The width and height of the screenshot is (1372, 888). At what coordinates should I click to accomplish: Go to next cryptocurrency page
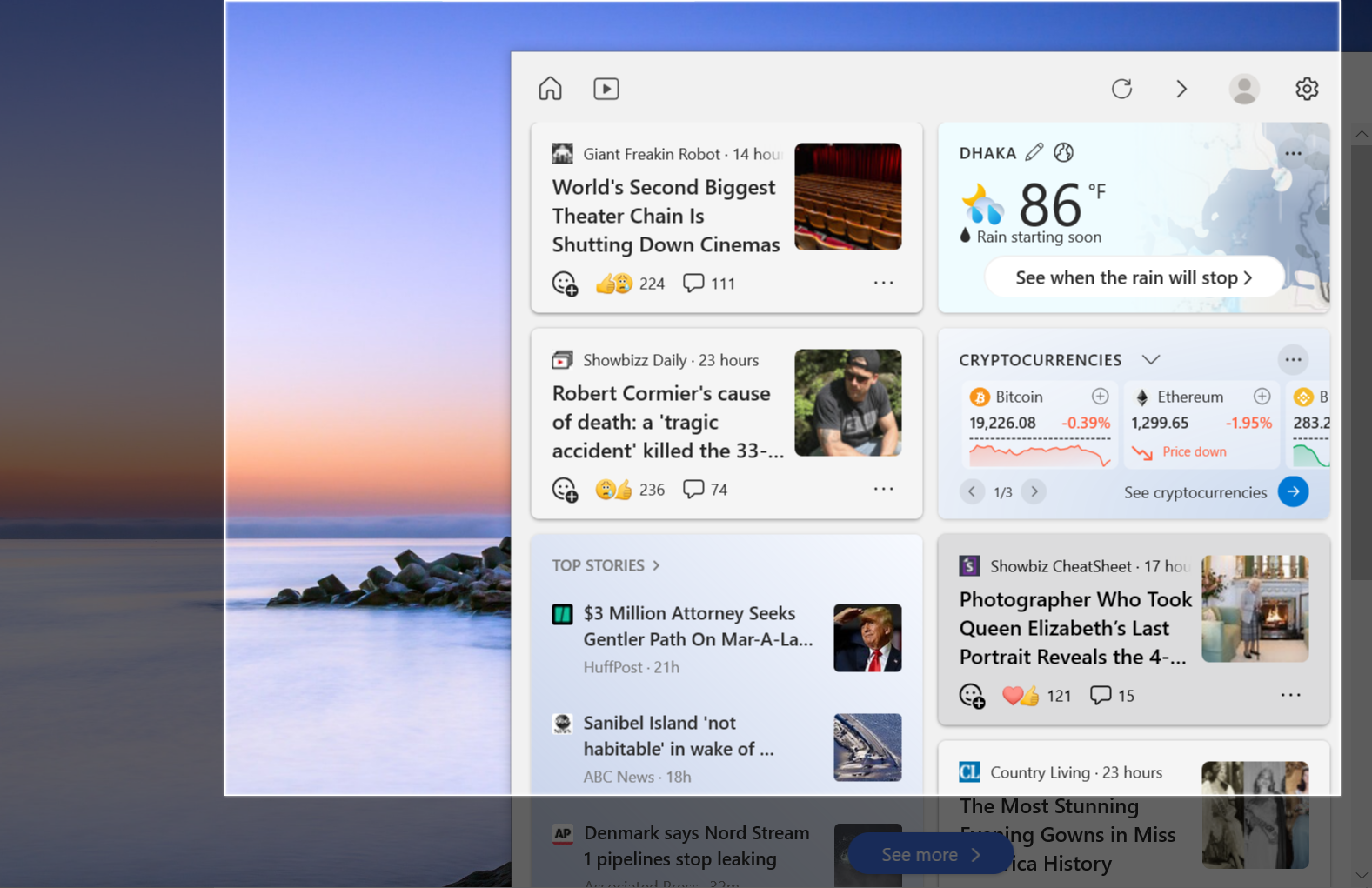pyautogui.click(x=1034, y=491)
